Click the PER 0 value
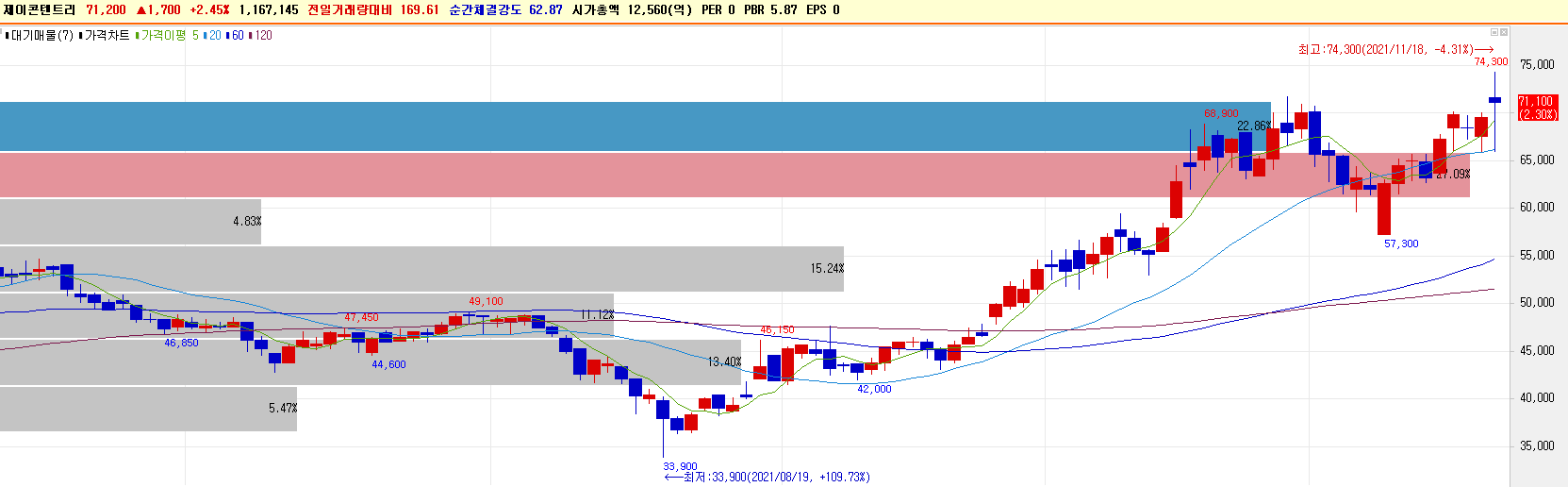Image resolution: width=1568 pixels, height=487 pixels. pyautogui.click(x=718, y=9)
